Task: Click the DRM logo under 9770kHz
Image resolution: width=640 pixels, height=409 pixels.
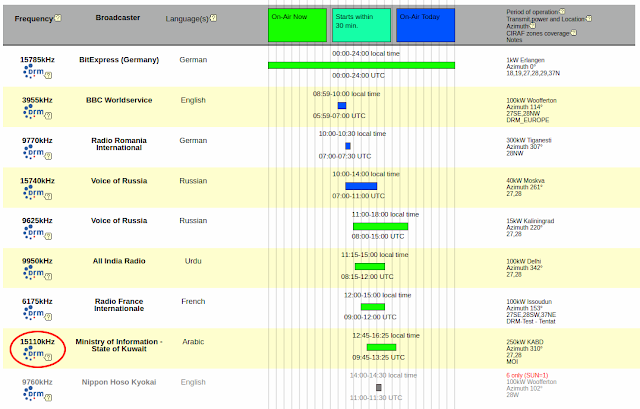Action: pos(33,152)
